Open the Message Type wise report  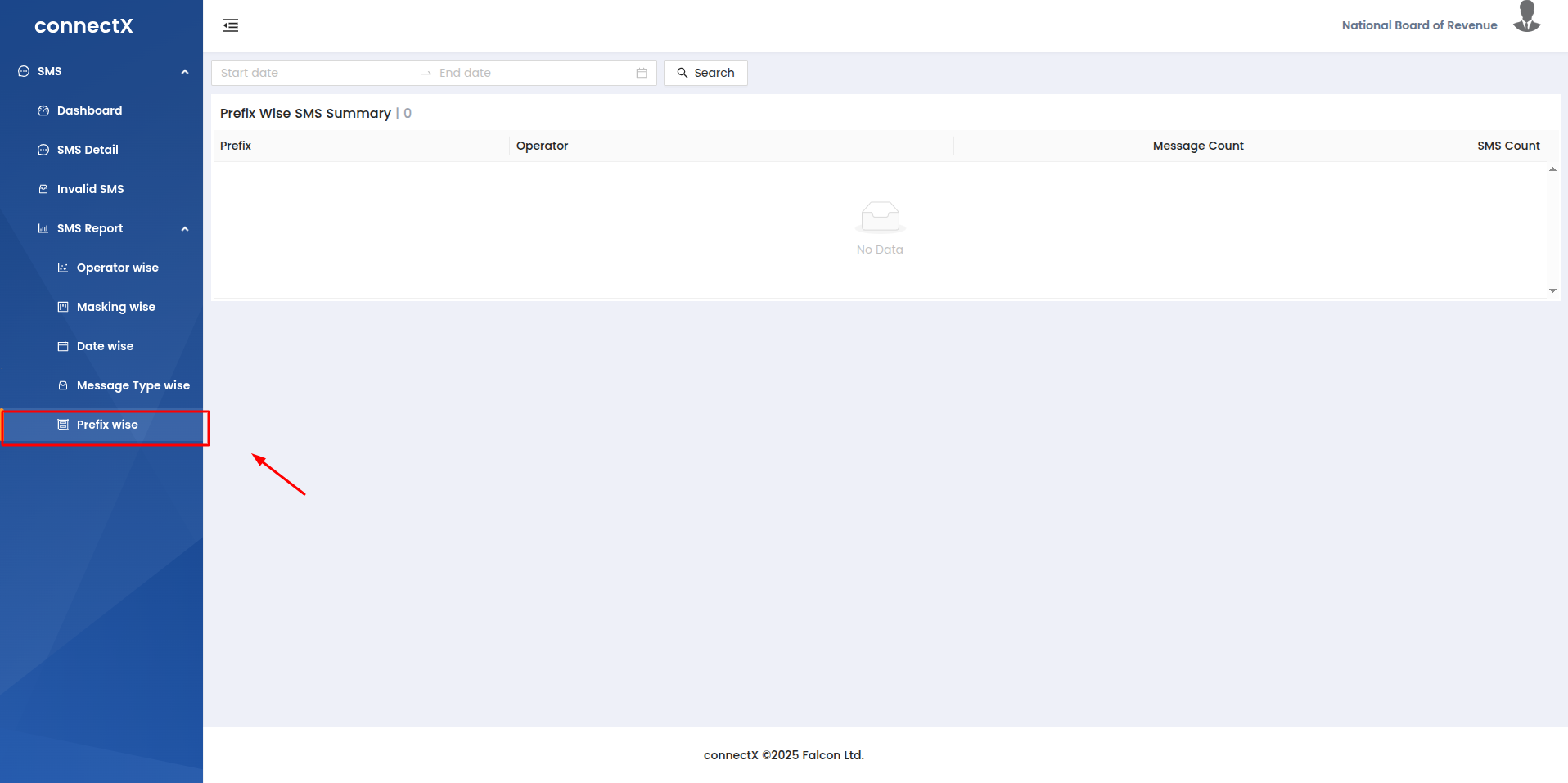[133, 385]
